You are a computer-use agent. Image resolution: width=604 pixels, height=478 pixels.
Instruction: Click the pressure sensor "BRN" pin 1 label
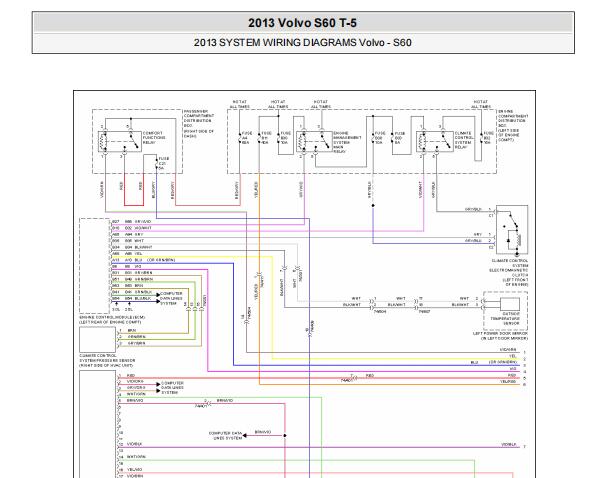tap(132, 330)
